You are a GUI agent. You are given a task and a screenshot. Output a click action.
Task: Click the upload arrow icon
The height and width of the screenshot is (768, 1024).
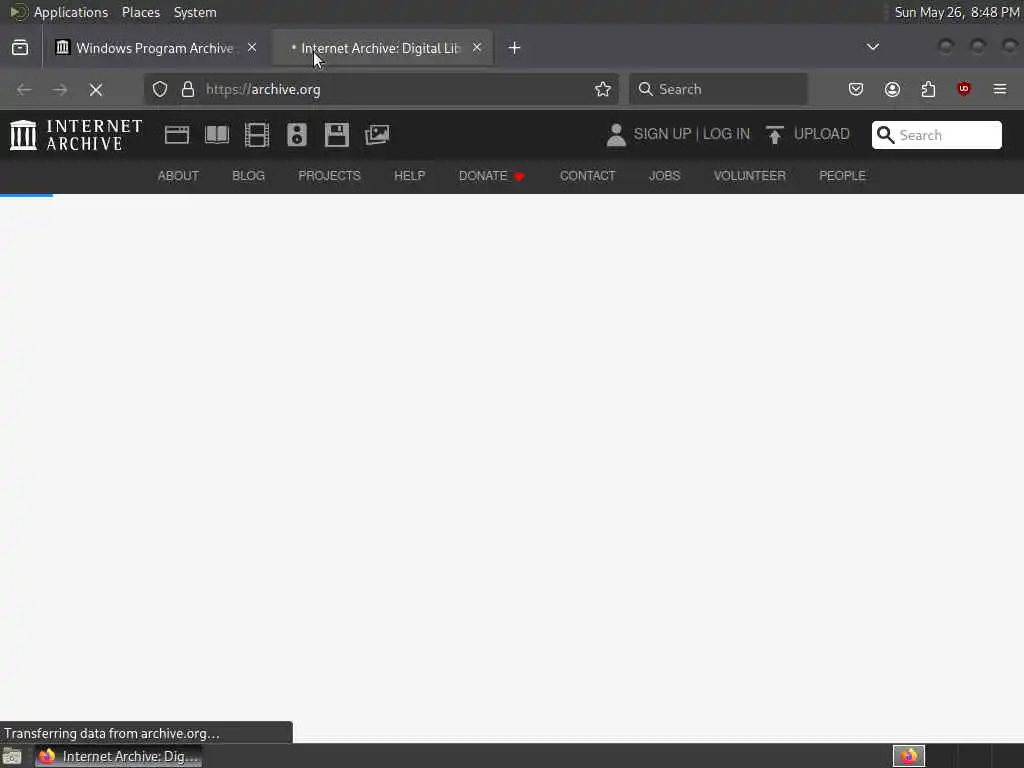tap(775, 135)
